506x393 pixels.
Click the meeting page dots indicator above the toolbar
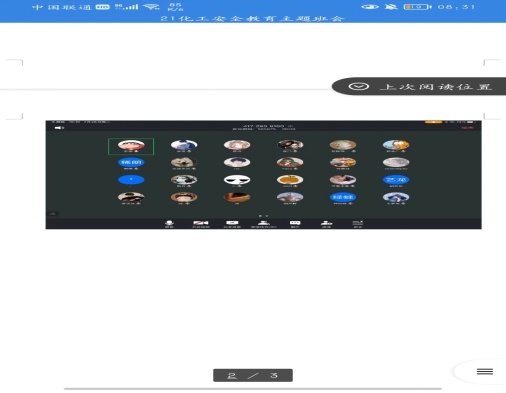pyautogui.click(x=263, y=216)
